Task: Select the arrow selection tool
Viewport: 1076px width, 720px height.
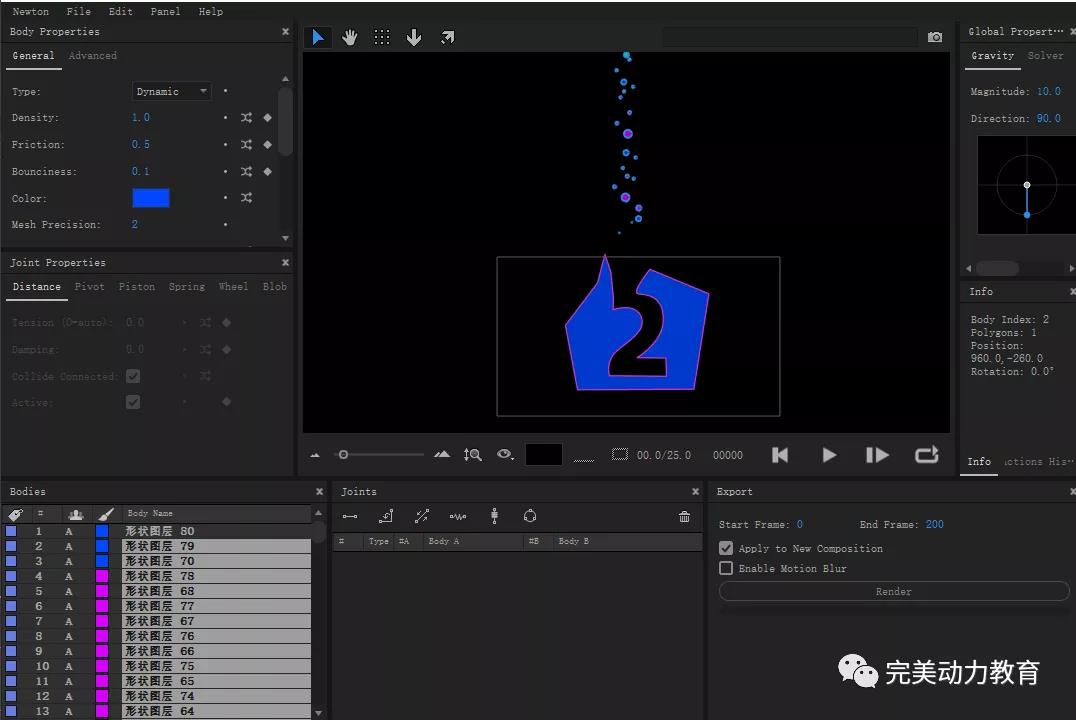Action: (318, 37)
